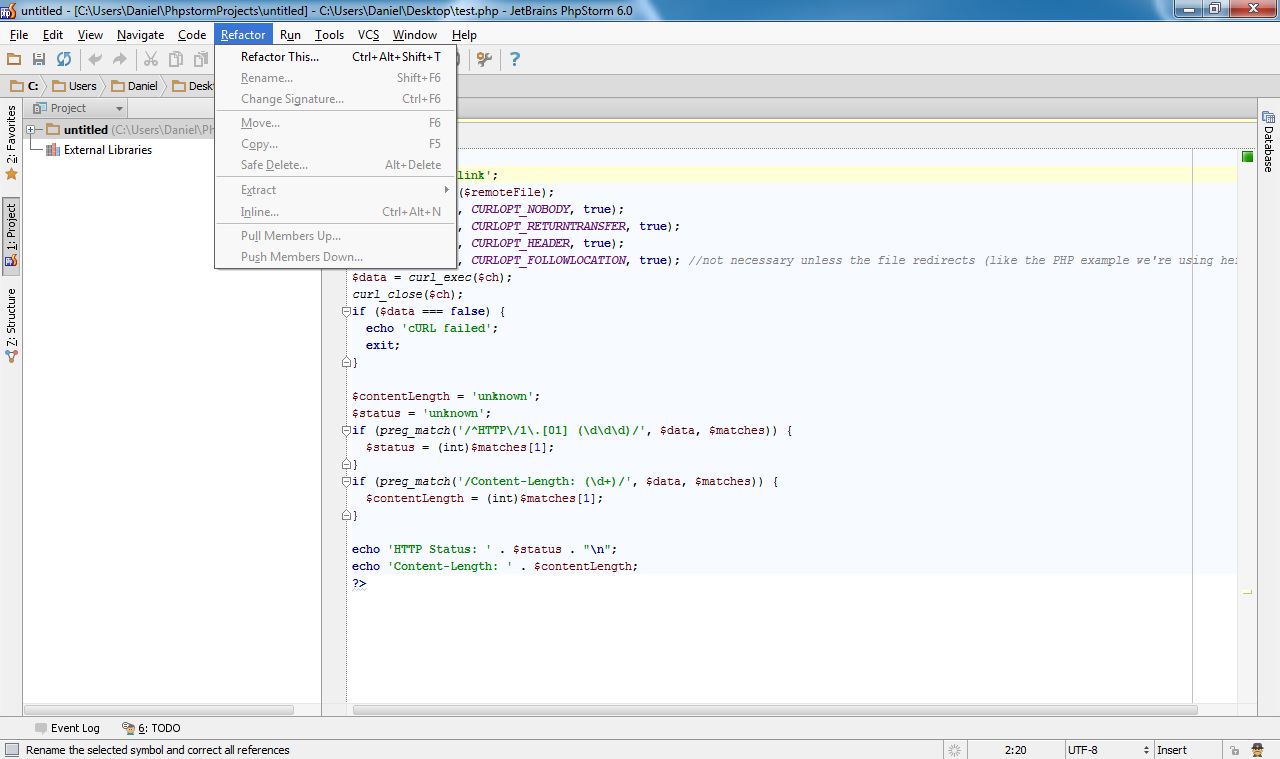Click the Daniel breadcrumb in navigation bar
The image size is (1280, 759).
[x=134, y=86]
